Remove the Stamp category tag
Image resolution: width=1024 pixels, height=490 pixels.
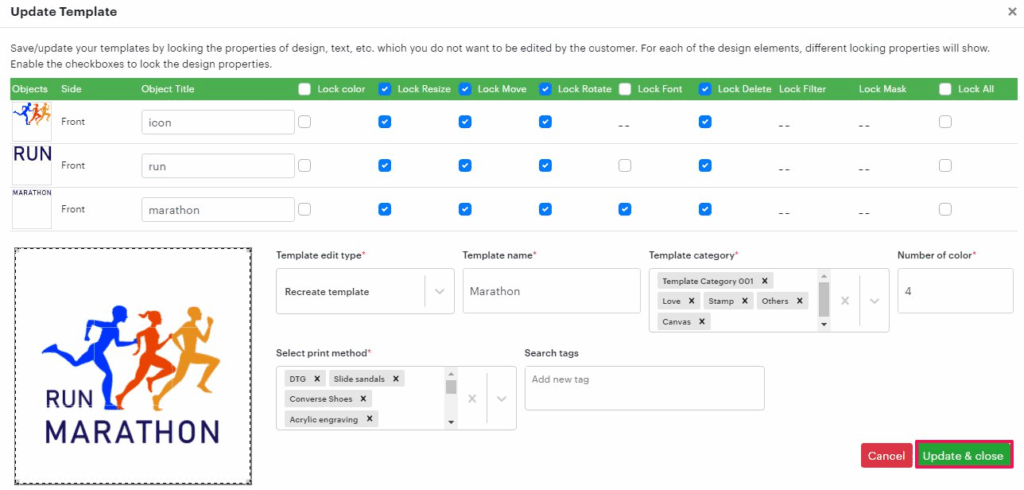click(745, 301)
